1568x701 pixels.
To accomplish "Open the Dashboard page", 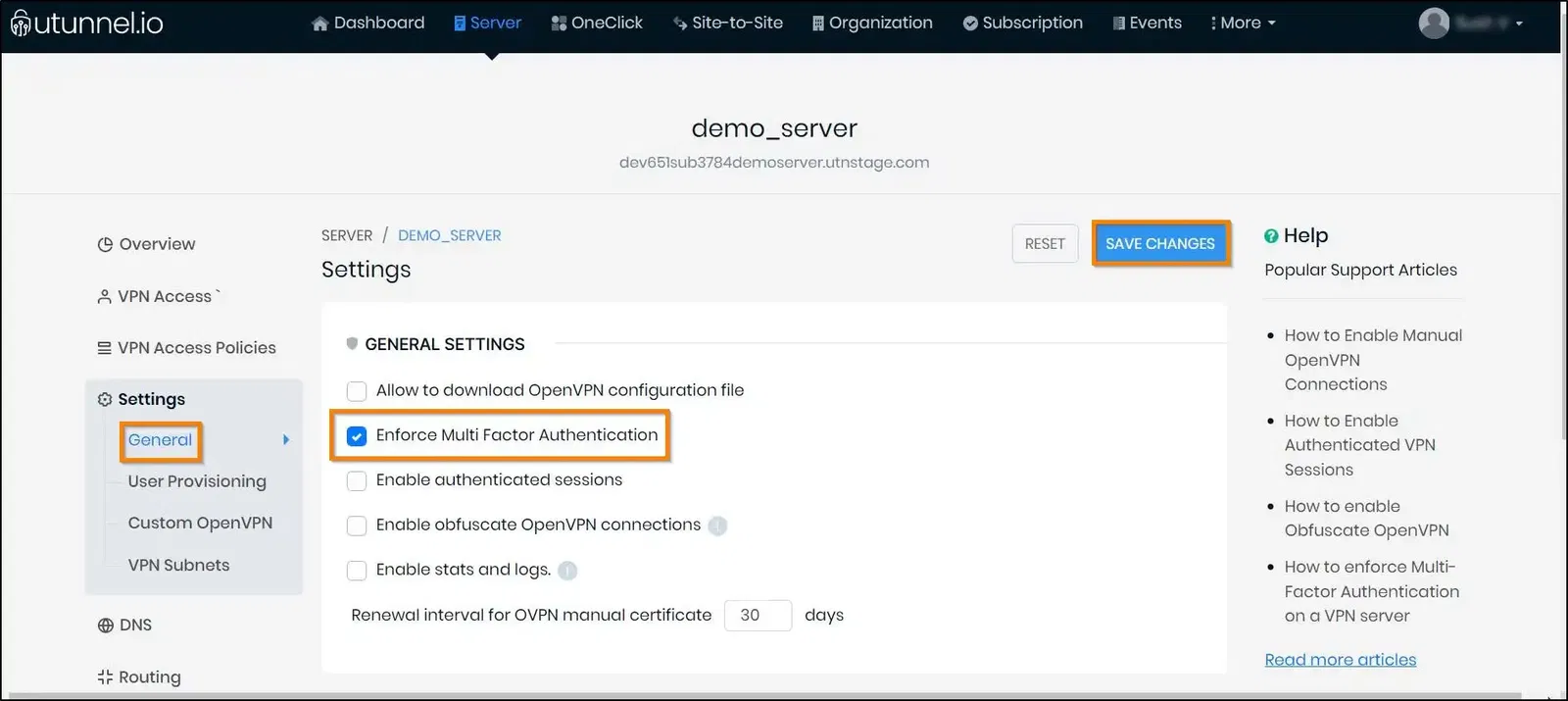I will [x=368, y=23].
